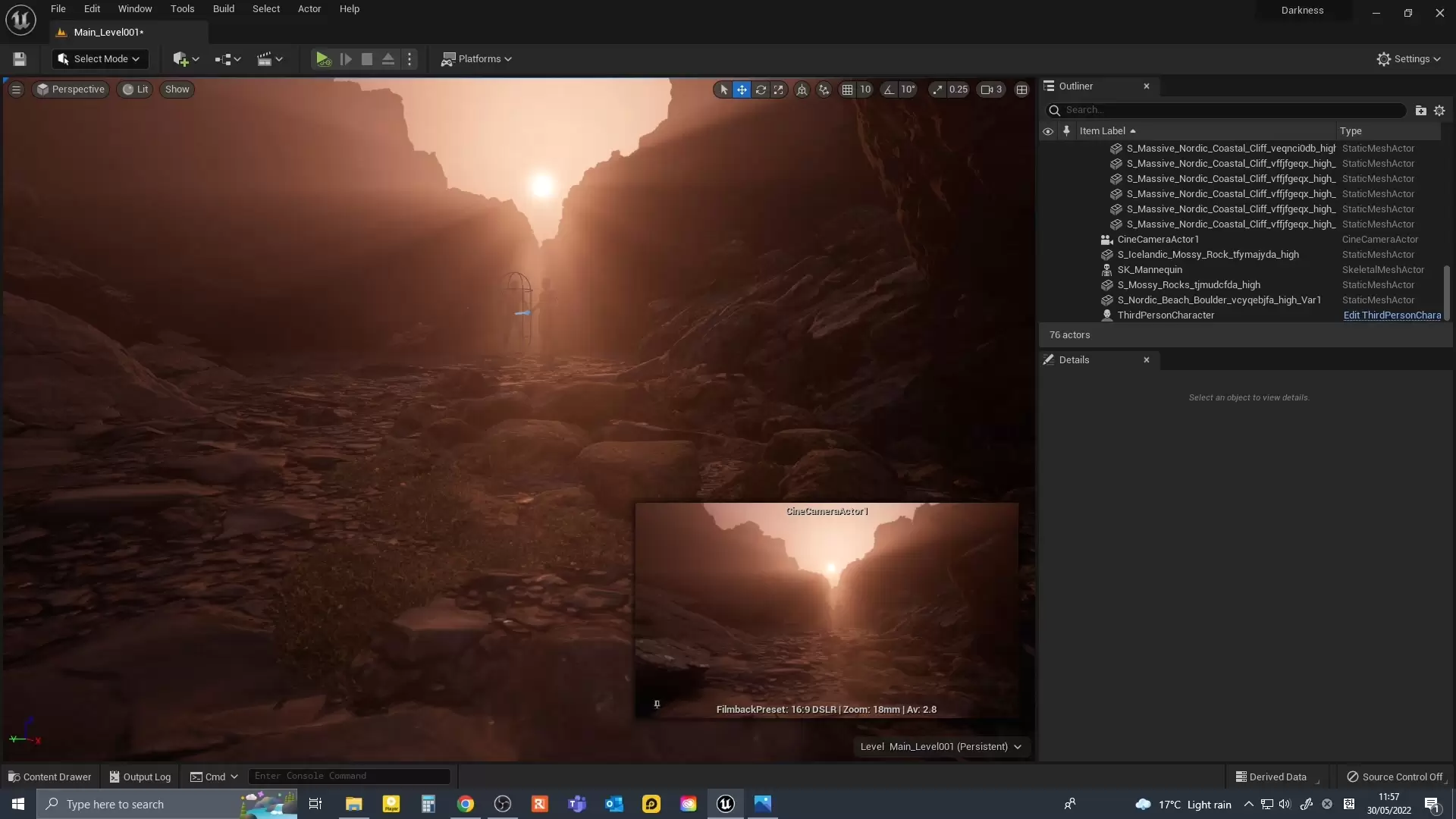Screen dimensions: 1456x819
Task: Open the Content Drawer
Action: point(49,777)
